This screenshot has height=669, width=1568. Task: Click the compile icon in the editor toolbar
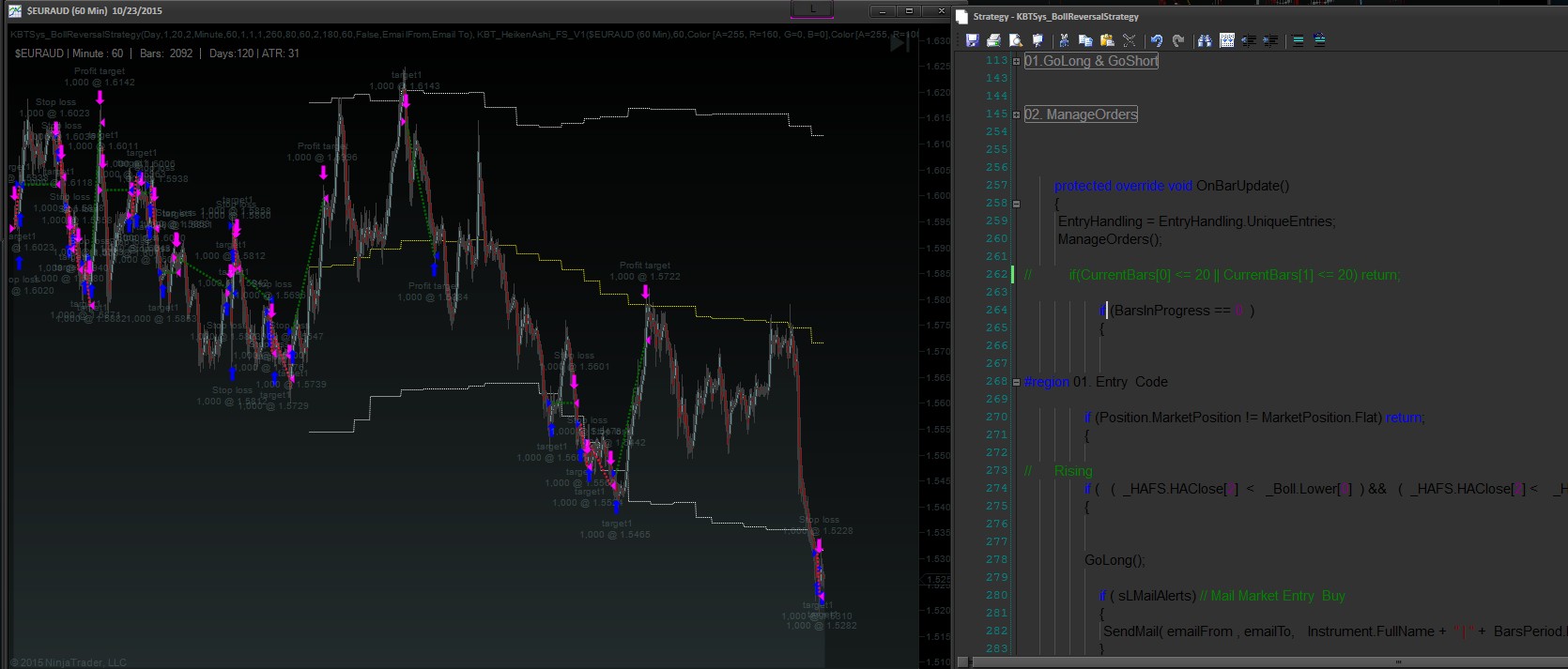(1038, 40)
